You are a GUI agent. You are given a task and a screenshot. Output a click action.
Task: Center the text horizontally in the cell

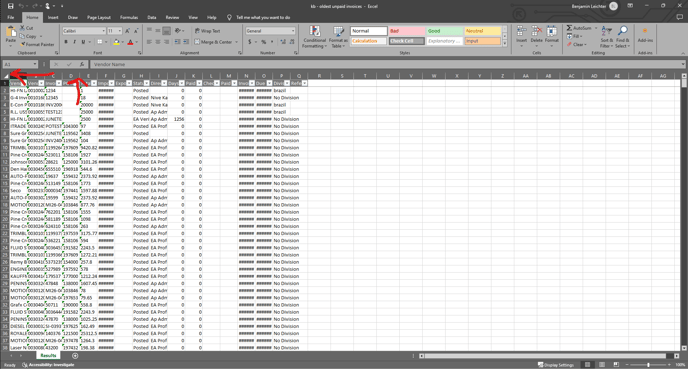click(x=158, y=42)
